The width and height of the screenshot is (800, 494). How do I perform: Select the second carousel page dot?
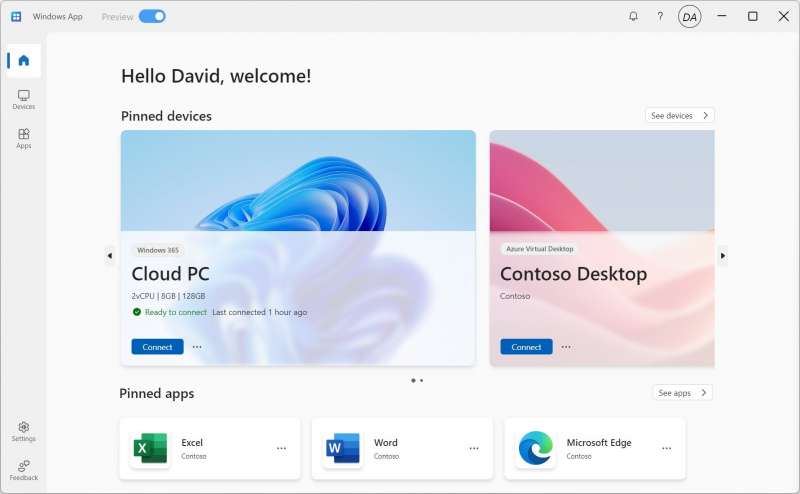pyautogui.click(x=421, y=380)
